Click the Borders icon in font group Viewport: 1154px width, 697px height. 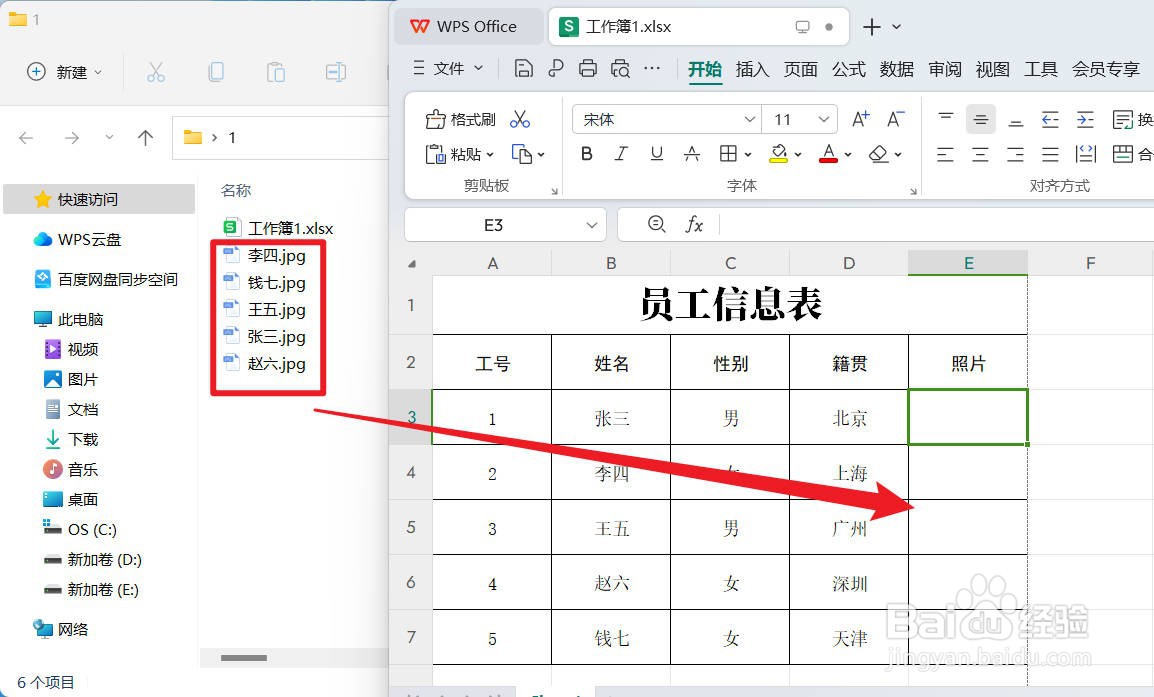728,153
